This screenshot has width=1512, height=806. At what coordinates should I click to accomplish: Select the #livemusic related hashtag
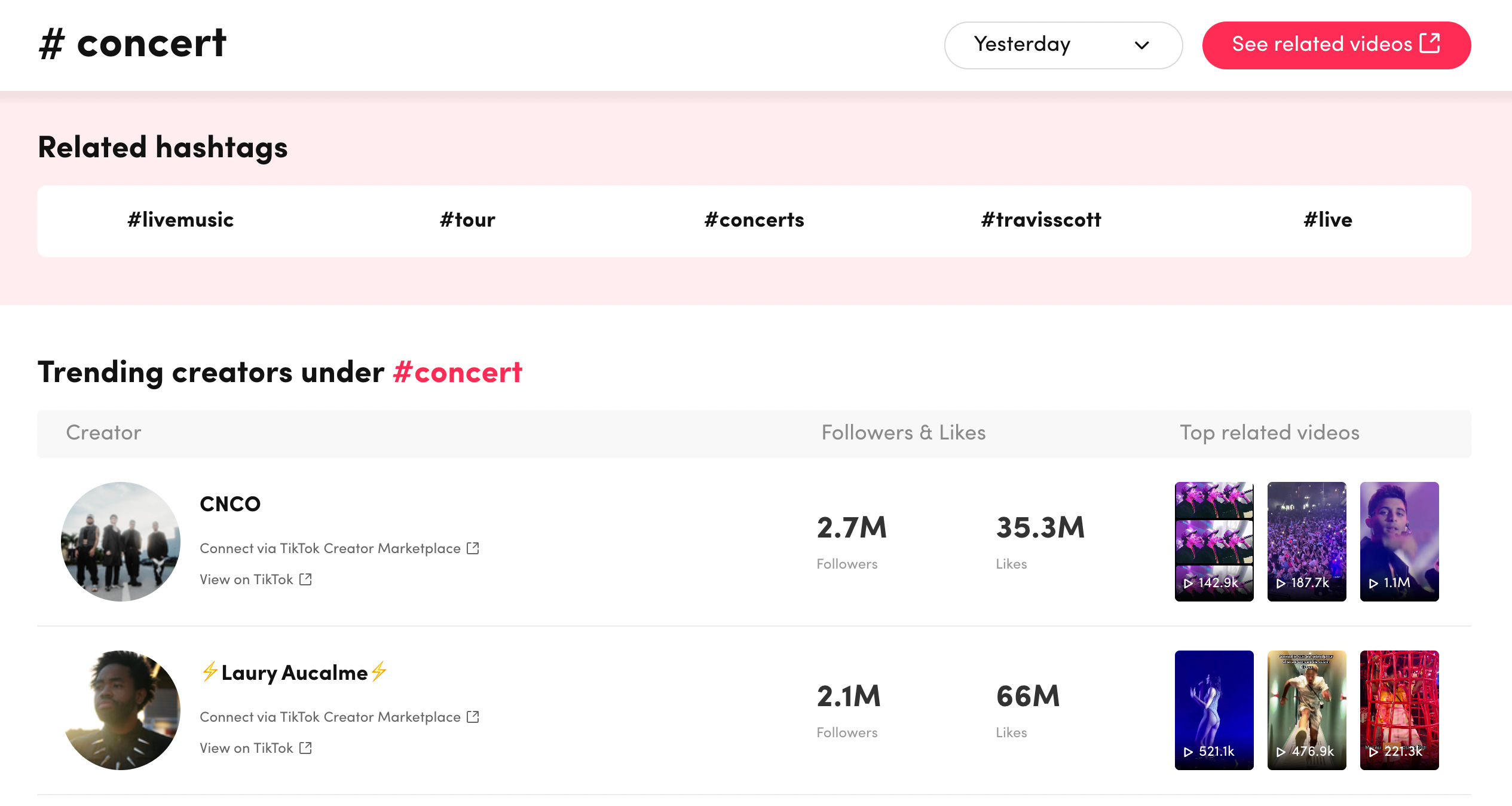click(x=180, y=220)
